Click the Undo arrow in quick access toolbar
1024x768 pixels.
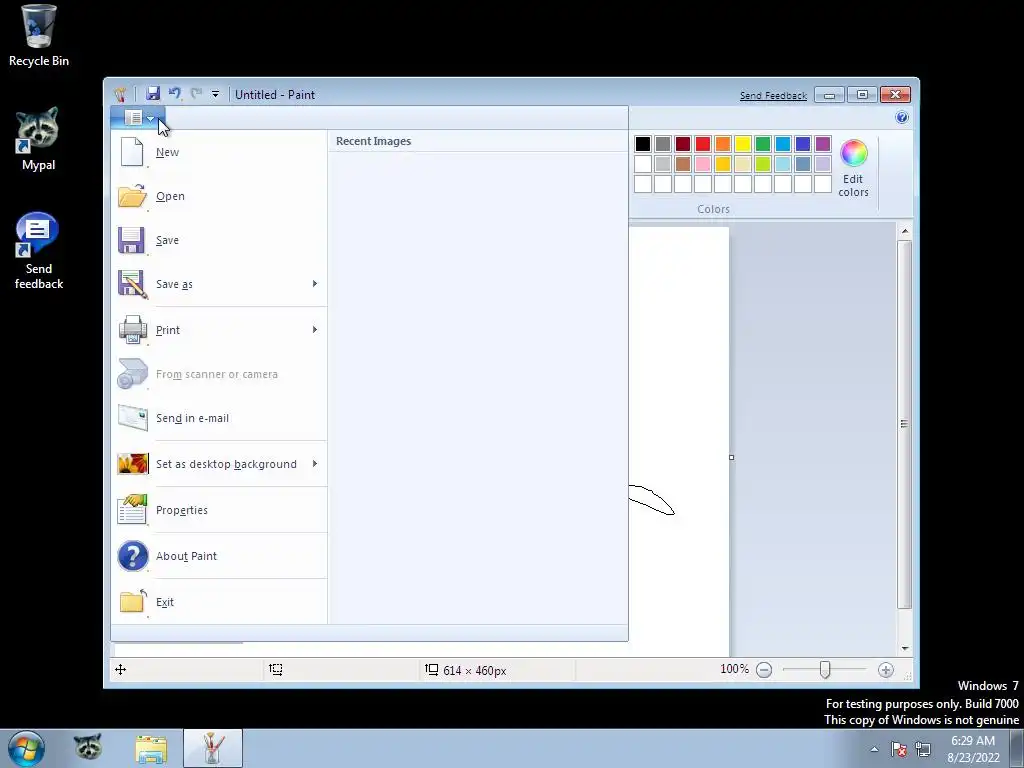tap(174, 93)
